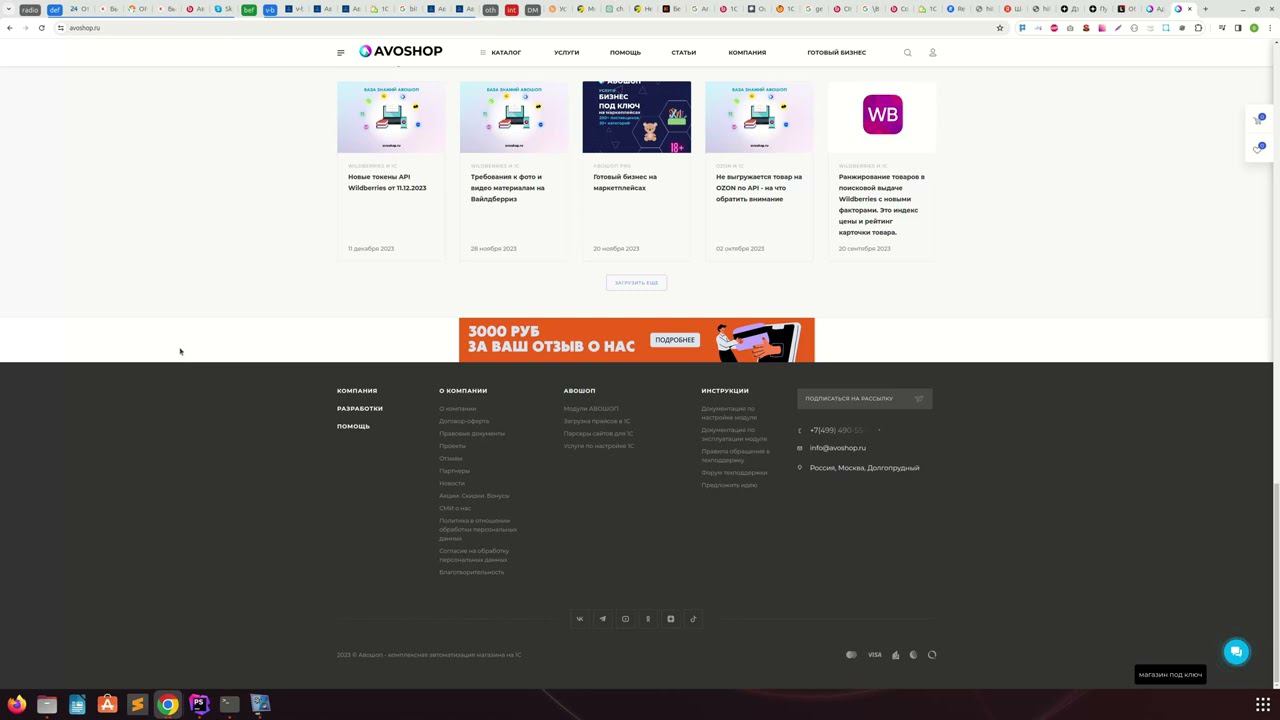Click the Россия, Москва, Долгопрудный address text
Viewport: 1280px width, 720px height.
point(864,468)
